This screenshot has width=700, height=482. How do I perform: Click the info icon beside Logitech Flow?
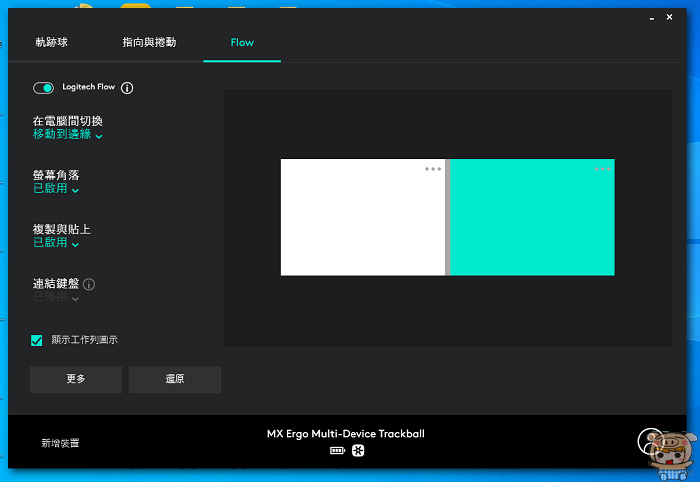point(127,88)
